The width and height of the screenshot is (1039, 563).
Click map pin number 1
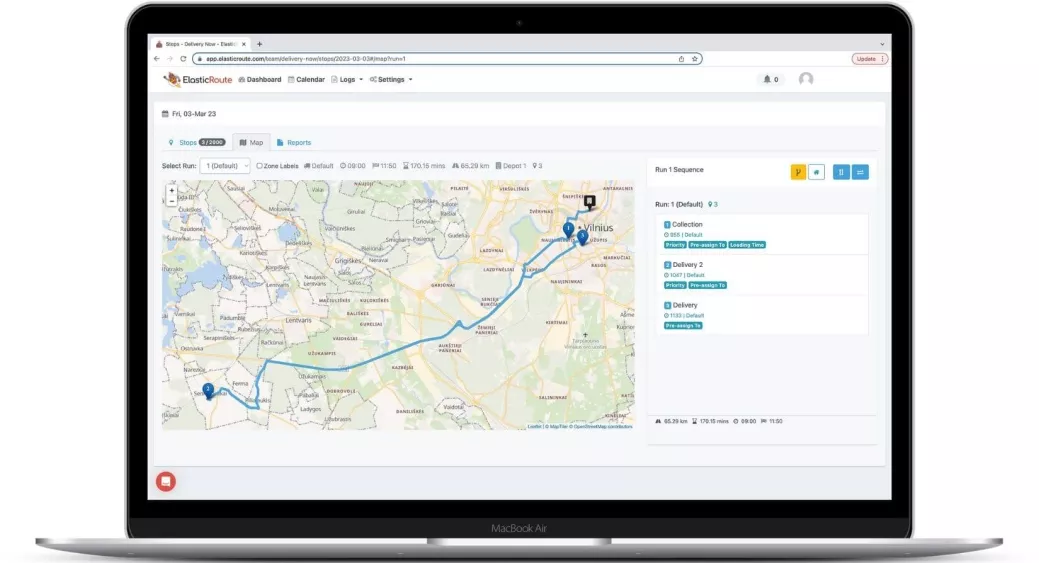(x=569, y=230)
